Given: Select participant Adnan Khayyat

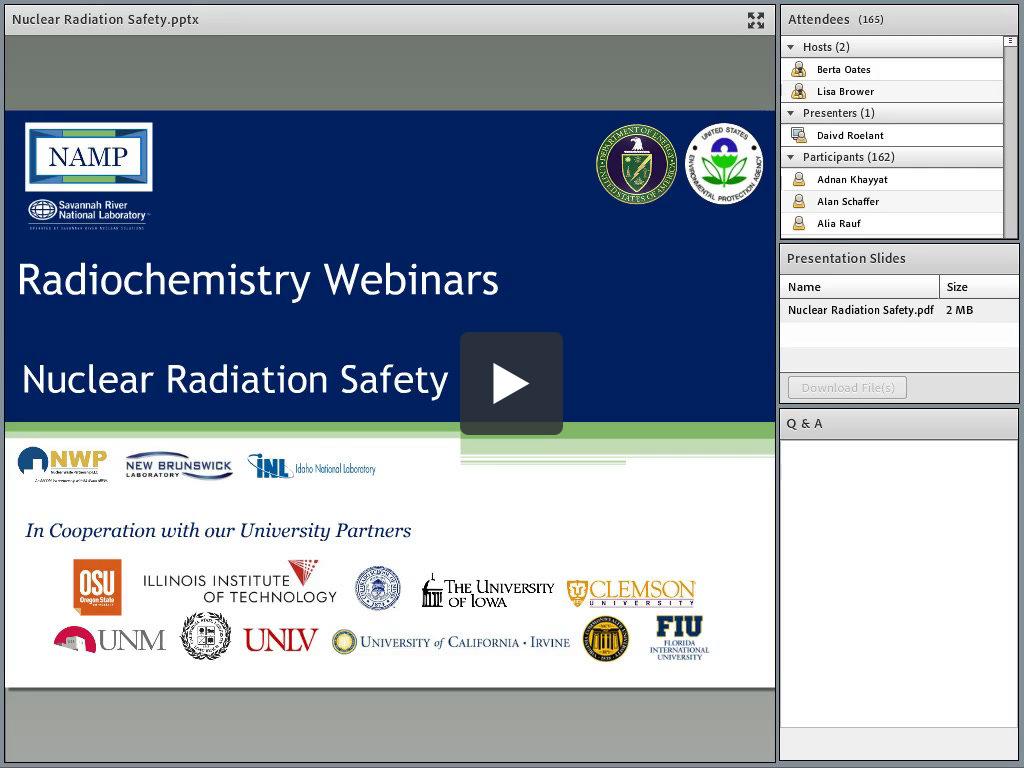Looking at the screenshot, I should click(x=892, y=179).
